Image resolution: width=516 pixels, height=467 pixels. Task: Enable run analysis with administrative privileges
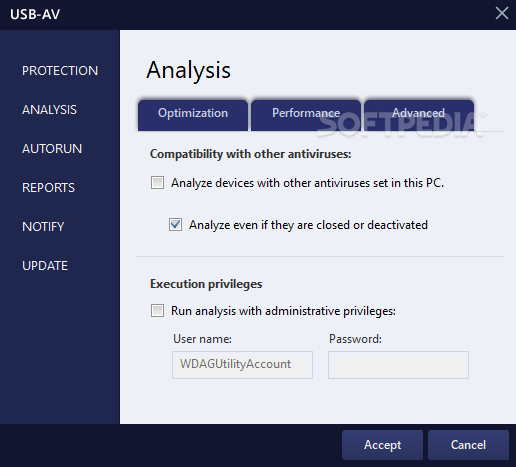tap(157, 311)
